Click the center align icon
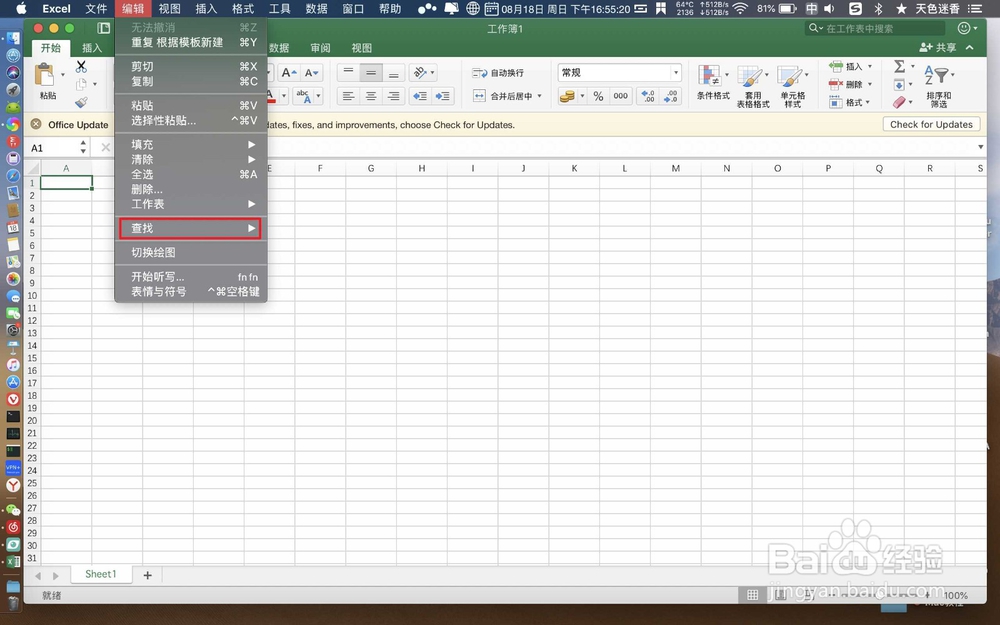 pos(371,96)
